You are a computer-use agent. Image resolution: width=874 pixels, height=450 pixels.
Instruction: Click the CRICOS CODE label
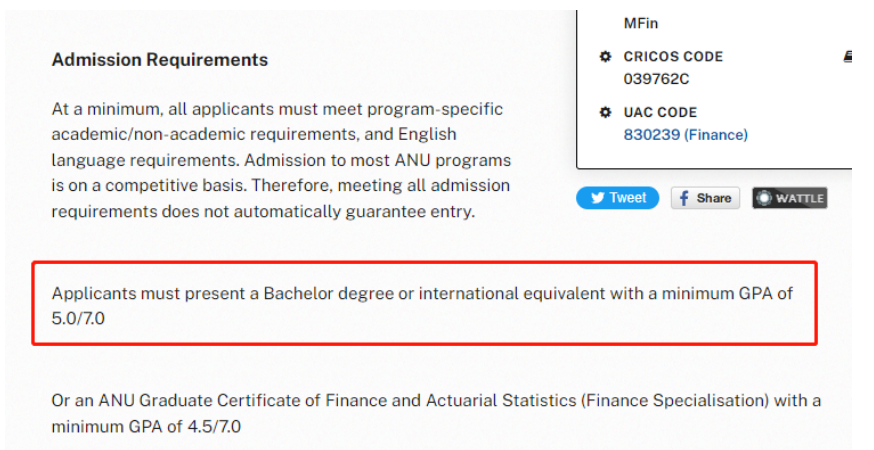coord(673,56)
